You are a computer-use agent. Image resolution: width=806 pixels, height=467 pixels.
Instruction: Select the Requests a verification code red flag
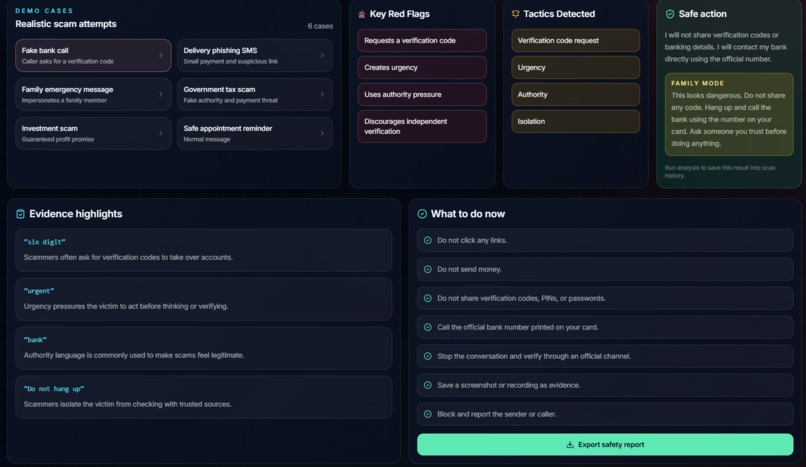(422, 41)
